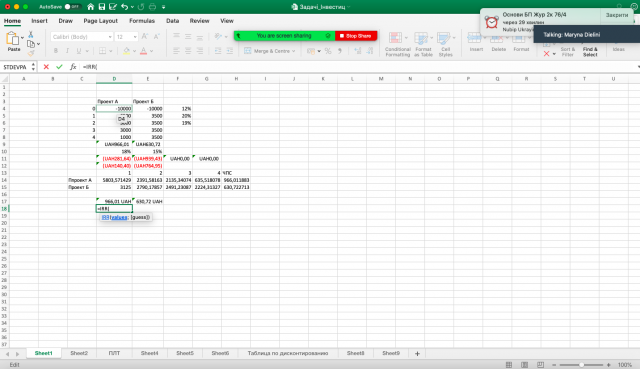Open Find & Select menu
Viewport: 640px width, 369px height.
tap(590, 52)
